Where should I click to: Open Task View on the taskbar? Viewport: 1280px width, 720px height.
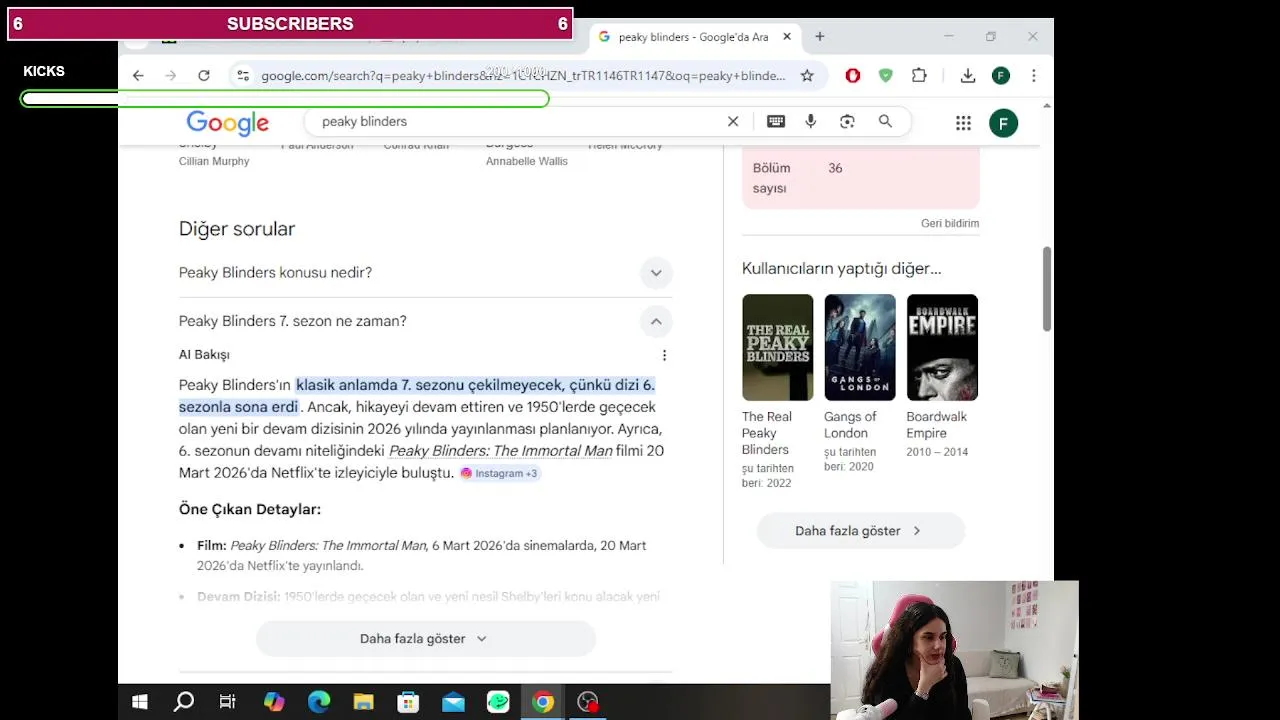point(228,702)
